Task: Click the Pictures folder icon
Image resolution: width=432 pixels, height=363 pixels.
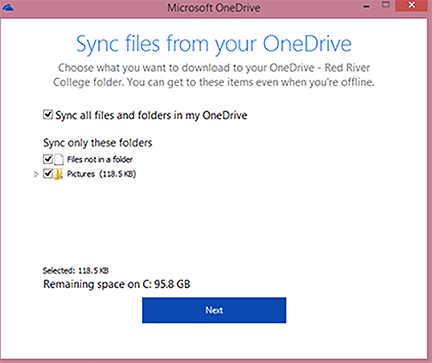Action: click(58, 174)
